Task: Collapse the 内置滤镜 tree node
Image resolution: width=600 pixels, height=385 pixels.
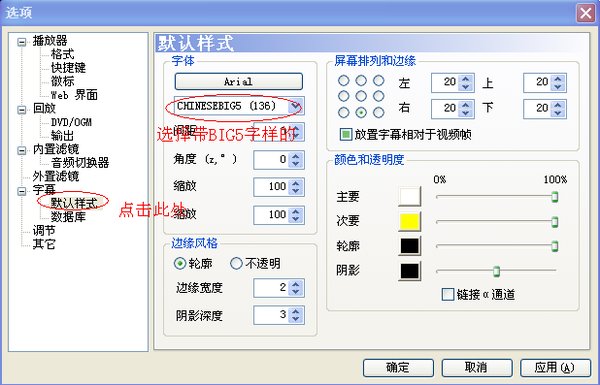Action: pos(22,150)
